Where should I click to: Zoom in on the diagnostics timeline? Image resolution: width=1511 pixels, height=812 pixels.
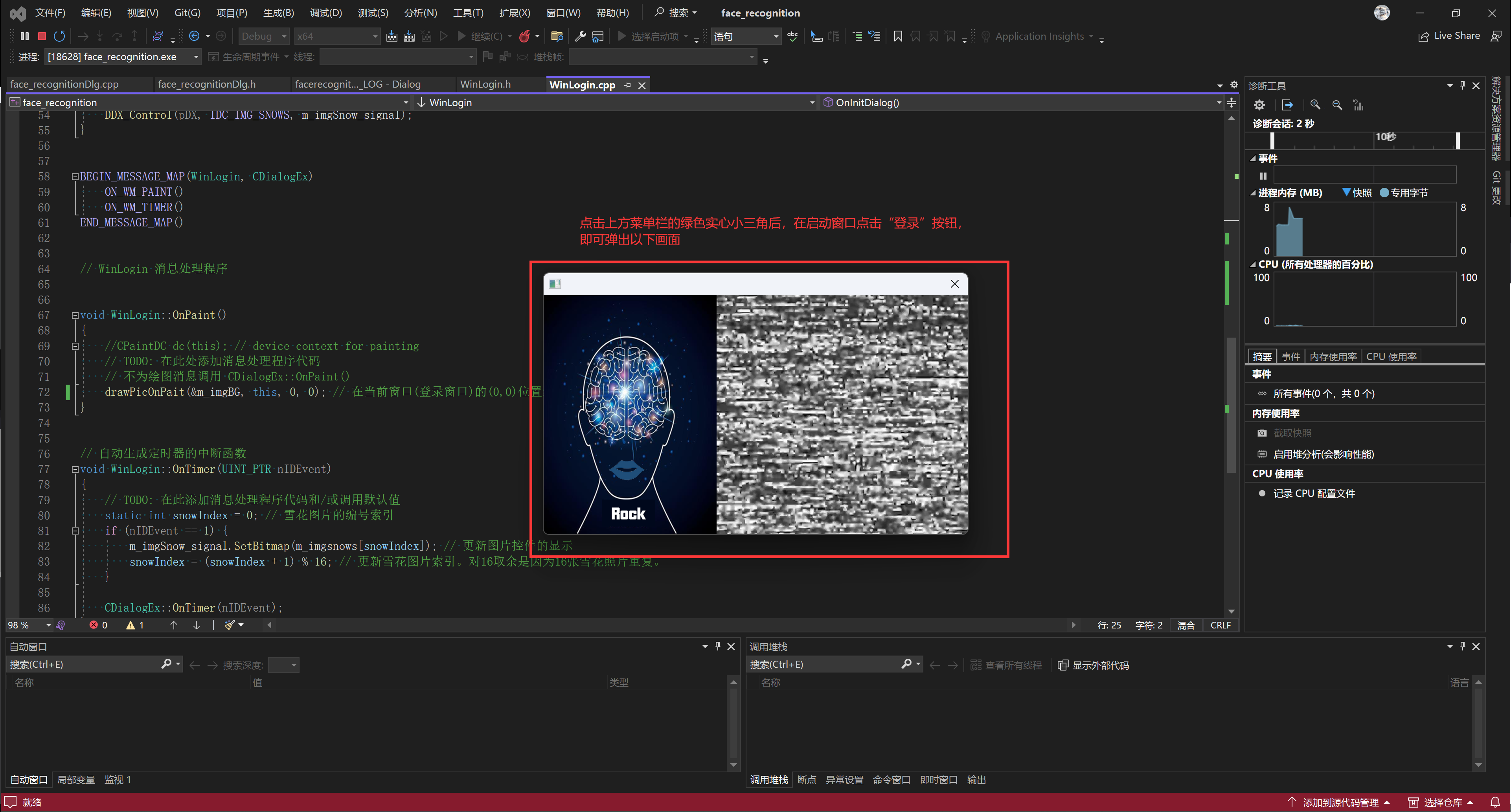[1315, 105]
